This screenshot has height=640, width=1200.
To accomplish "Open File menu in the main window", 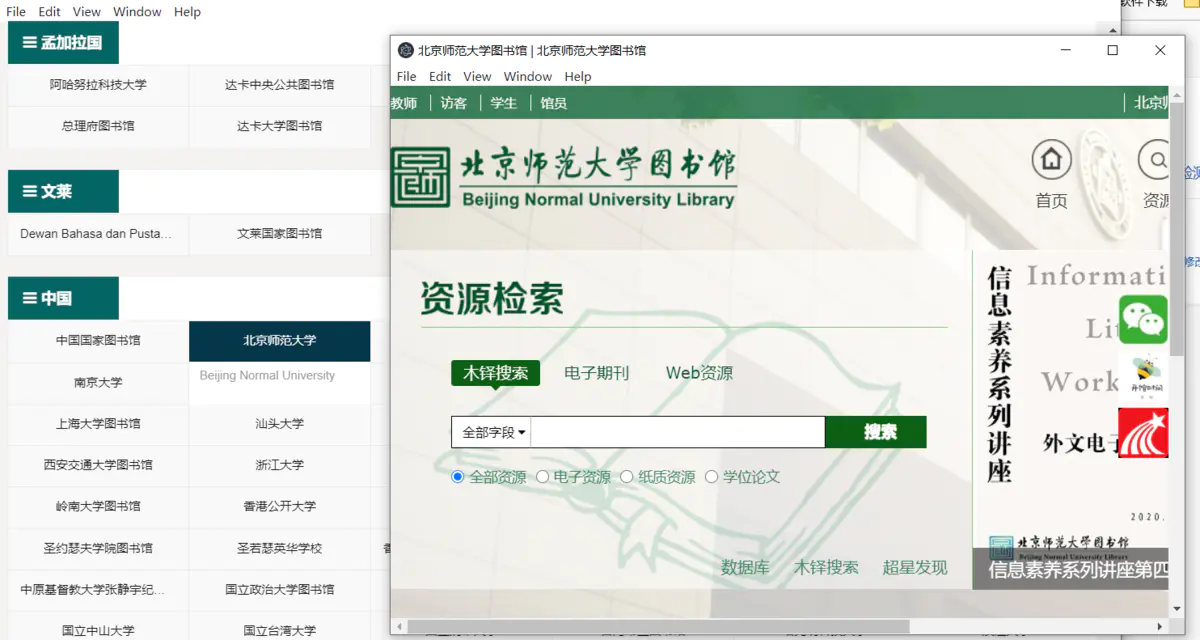I will click(16, 12).
